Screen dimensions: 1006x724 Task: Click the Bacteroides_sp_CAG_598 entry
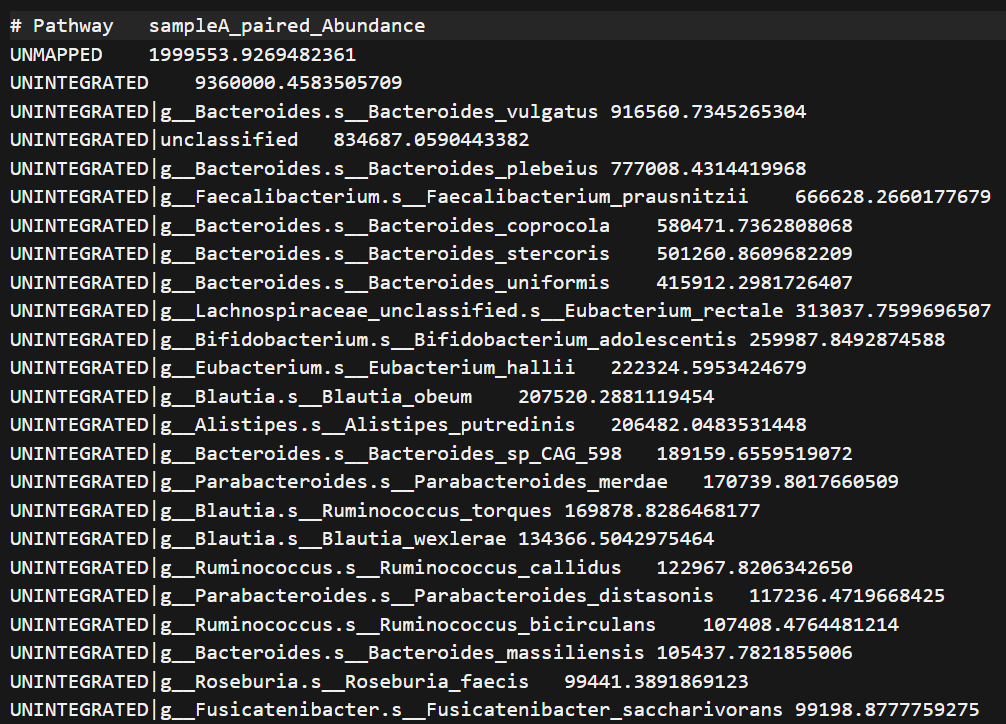click(x=495, y=454)
